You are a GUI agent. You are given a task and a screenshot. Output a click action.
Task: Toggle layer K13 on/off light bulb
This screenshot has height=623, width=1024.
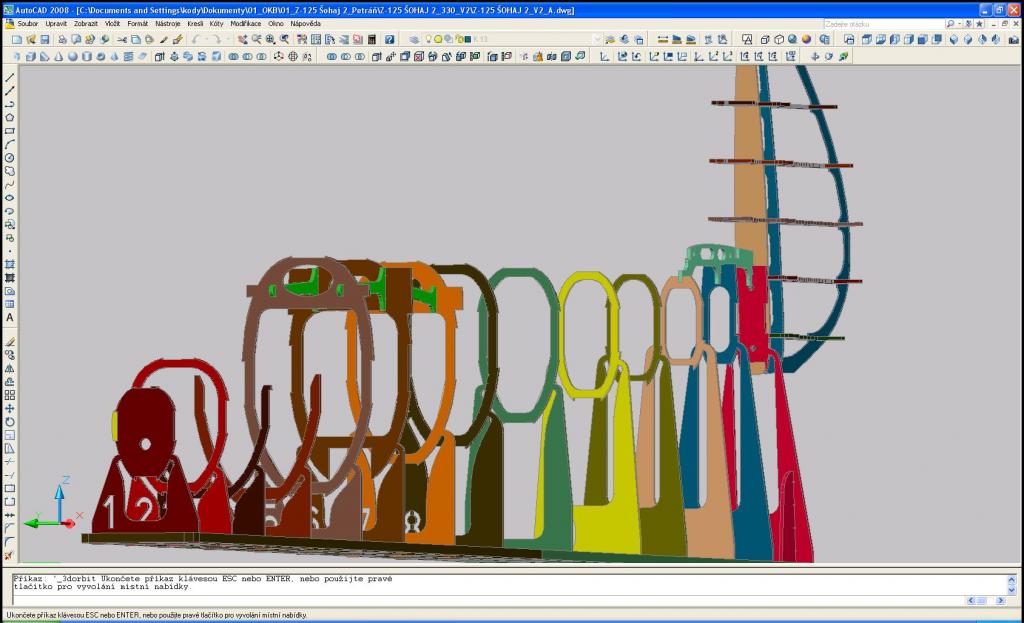pos(428,39)
